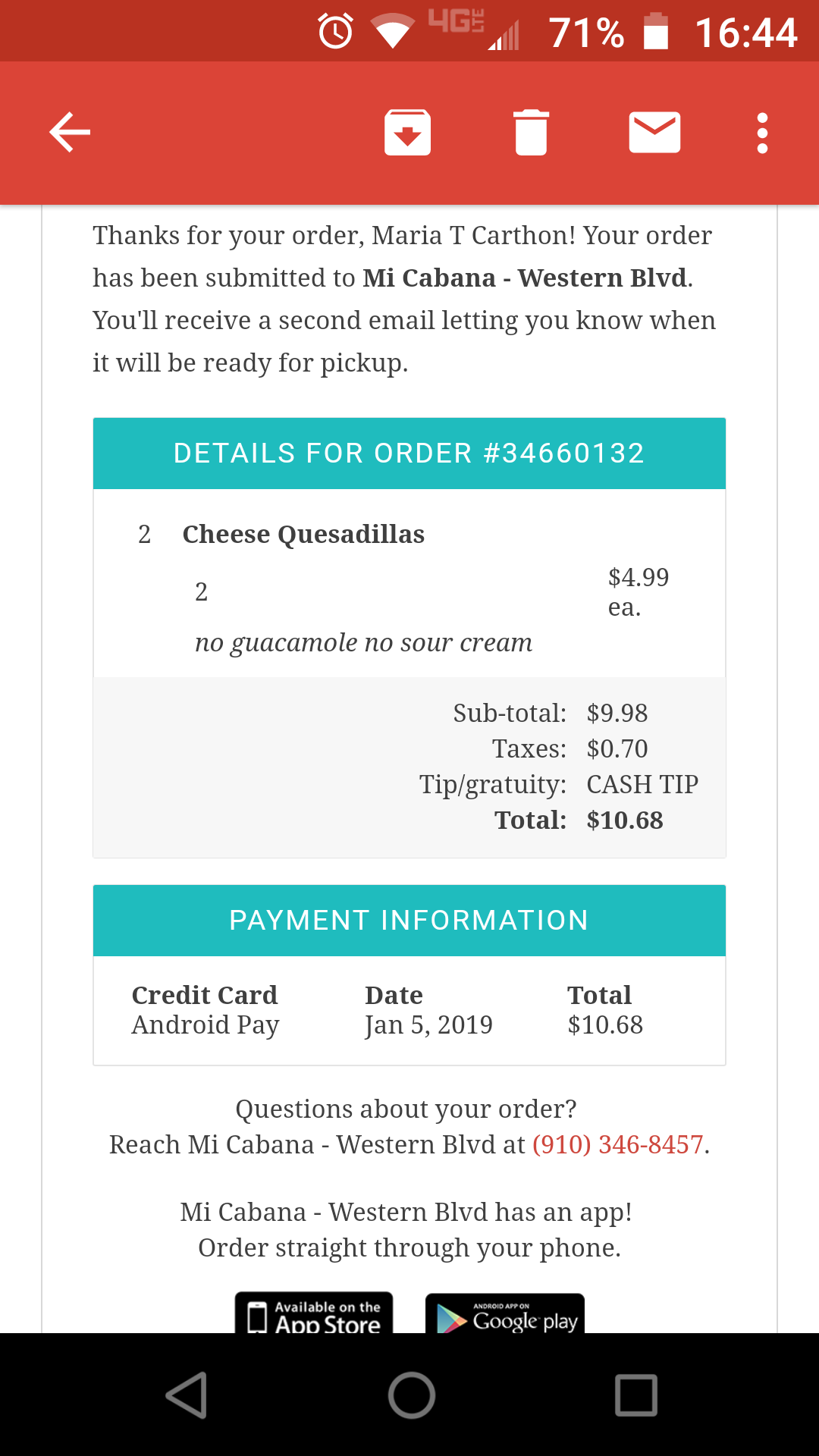Screen dimensions: 819x1456
Task: Call the (910) 346-8457 phone link
Action: pos(618,1144)
